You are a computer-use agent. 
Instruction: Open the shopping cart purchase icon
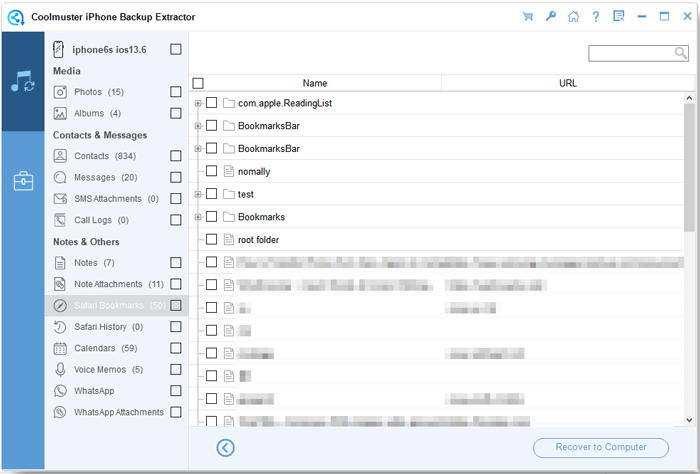tap(528, 17)
